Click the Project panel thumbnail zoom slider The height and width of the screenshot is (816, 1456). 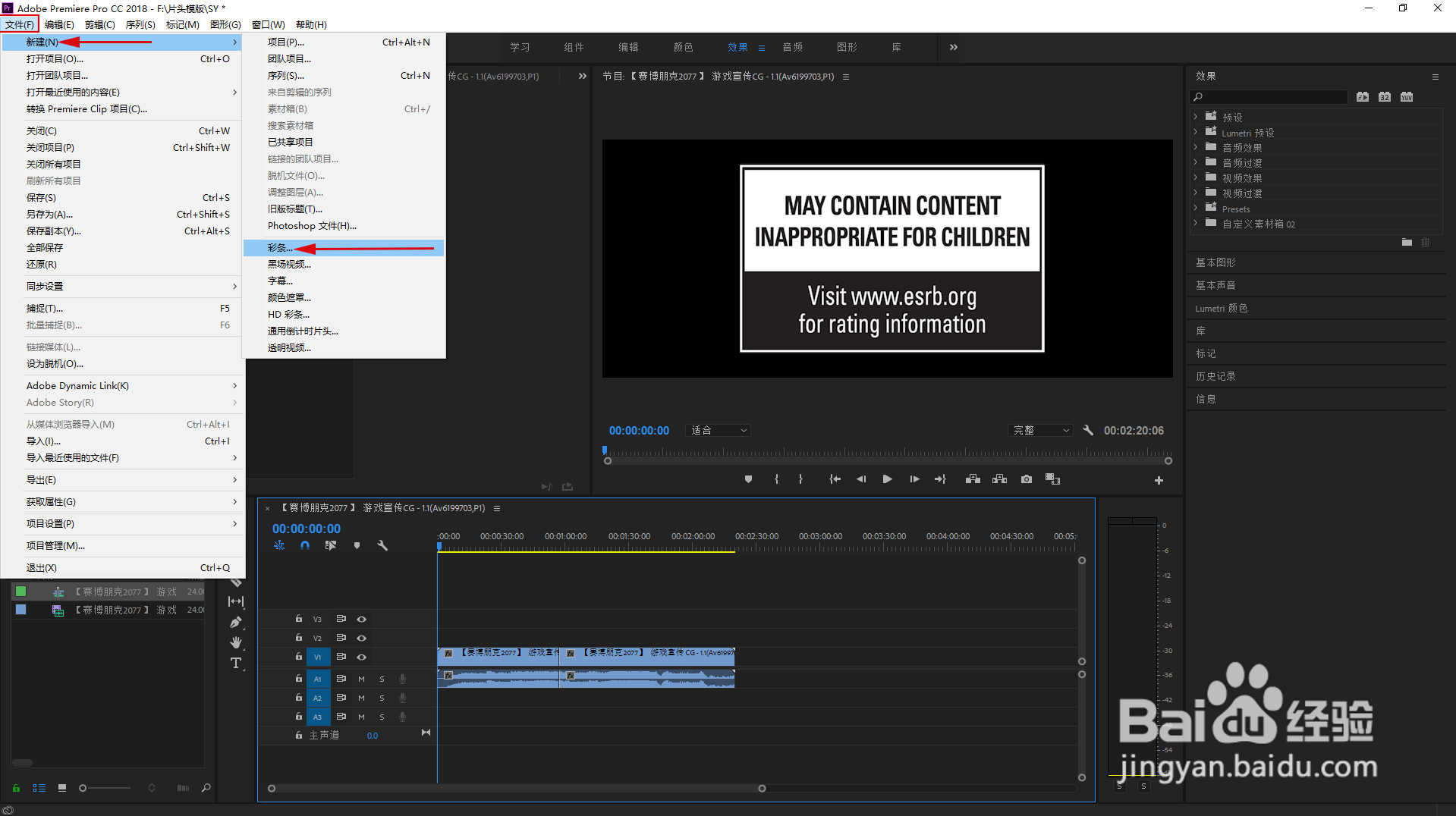click(x=105, y=788)
